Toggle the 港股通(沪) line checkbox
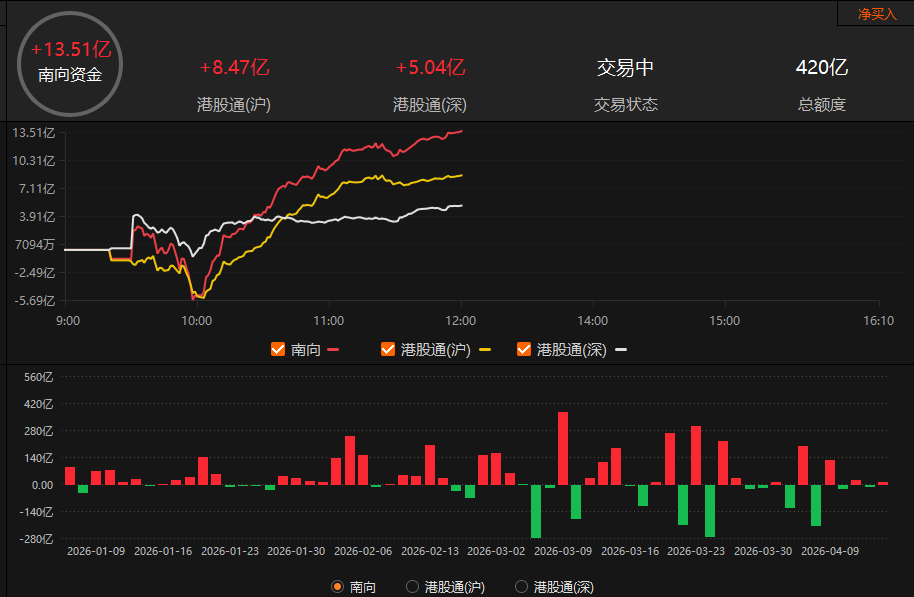914x597 pixels. click(388, 349)
